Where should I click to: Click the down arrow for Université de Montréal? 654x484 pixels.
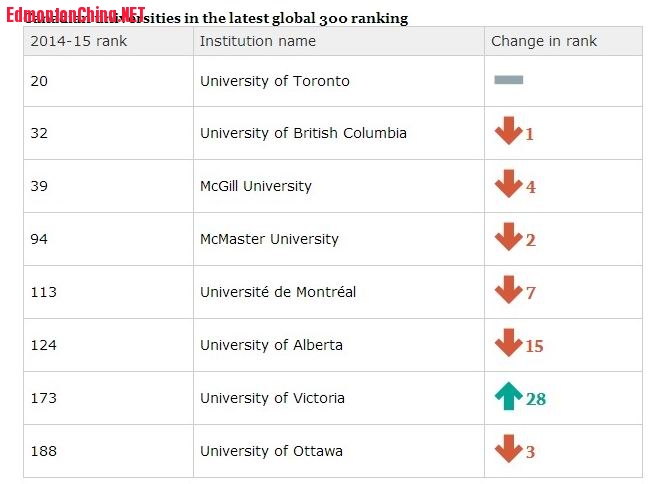pyautogui.click(x=508, y=290)
